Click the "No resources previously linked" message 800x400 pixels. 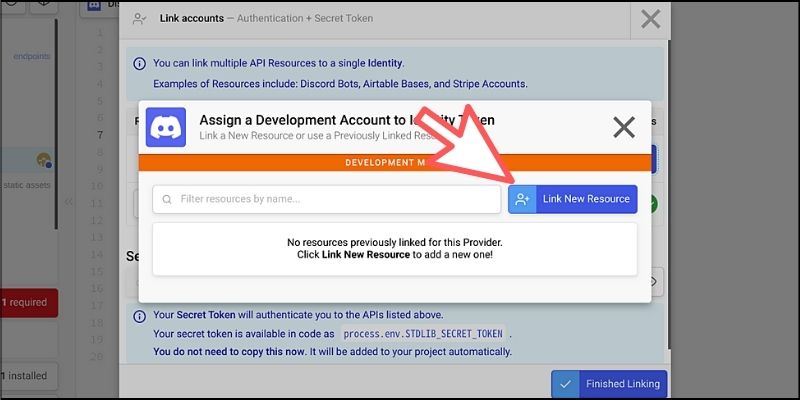point(395,242)
